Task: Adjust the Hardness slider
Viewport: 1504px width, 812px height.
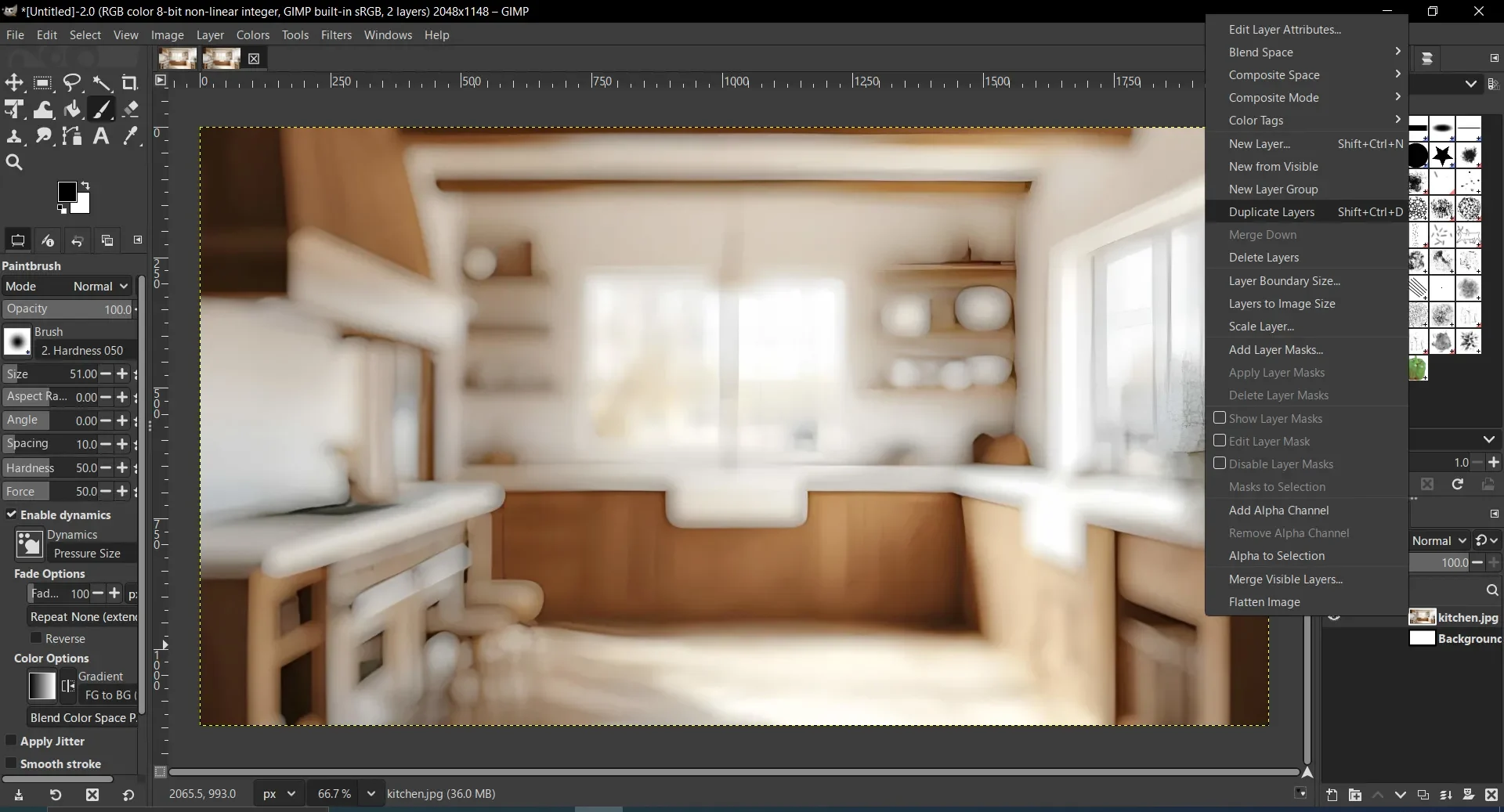Action: 52,467
